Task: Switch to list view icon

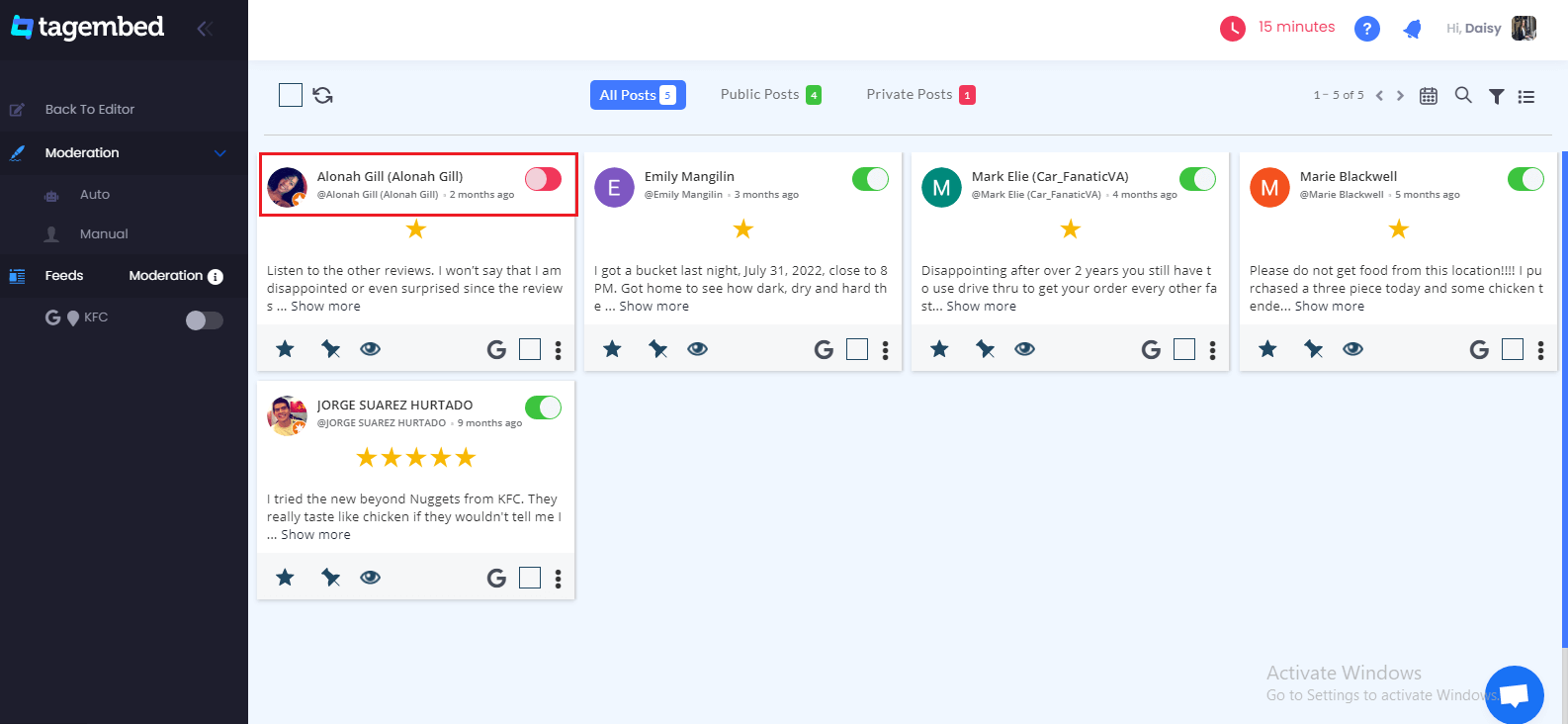Action: tap(1526, 96)
